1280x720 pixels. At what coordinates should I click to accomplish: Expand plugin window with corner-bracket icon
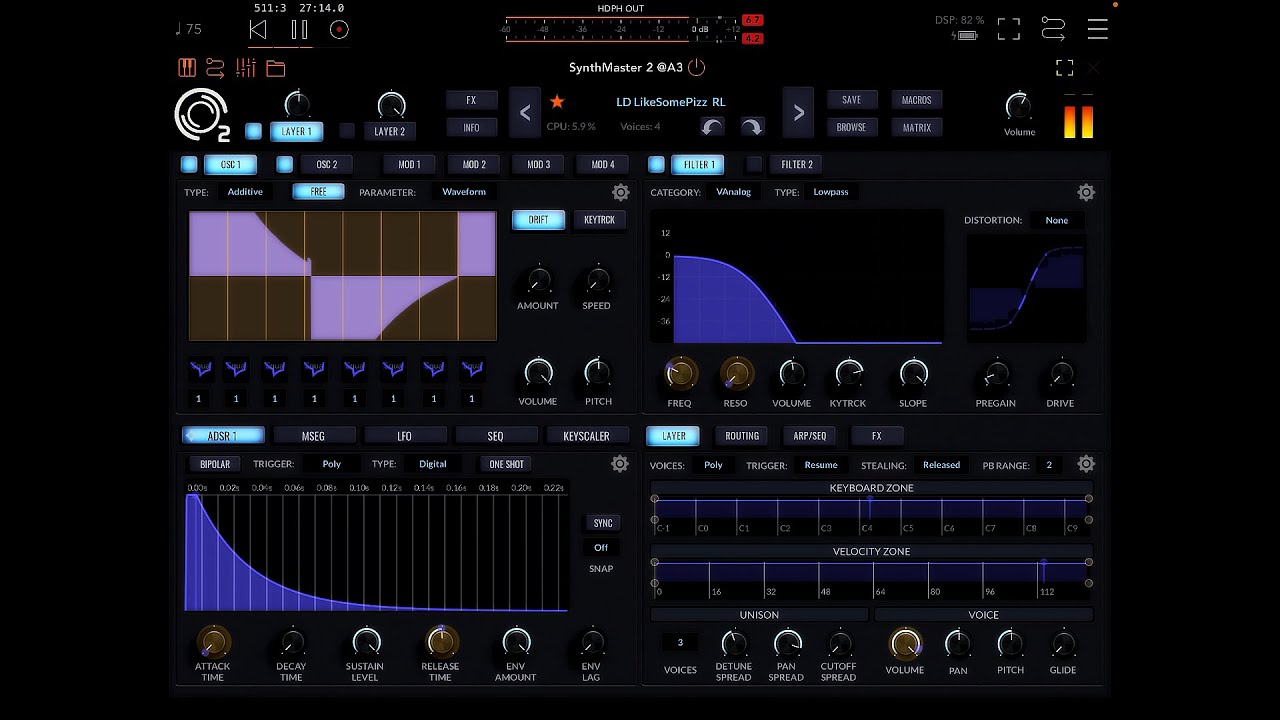point(1065,68)
